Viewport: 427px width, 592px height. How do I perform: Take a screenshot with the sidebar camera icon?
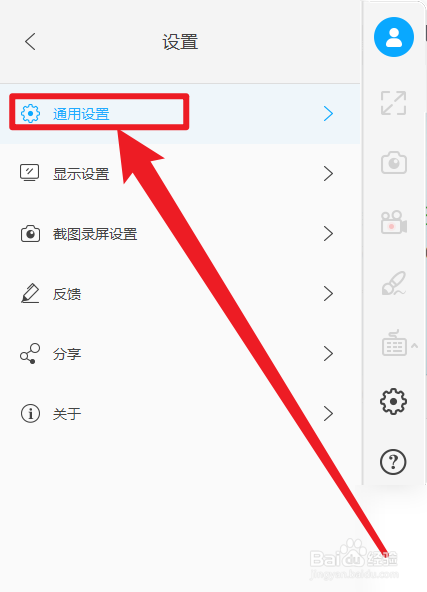tap(394, 163)
